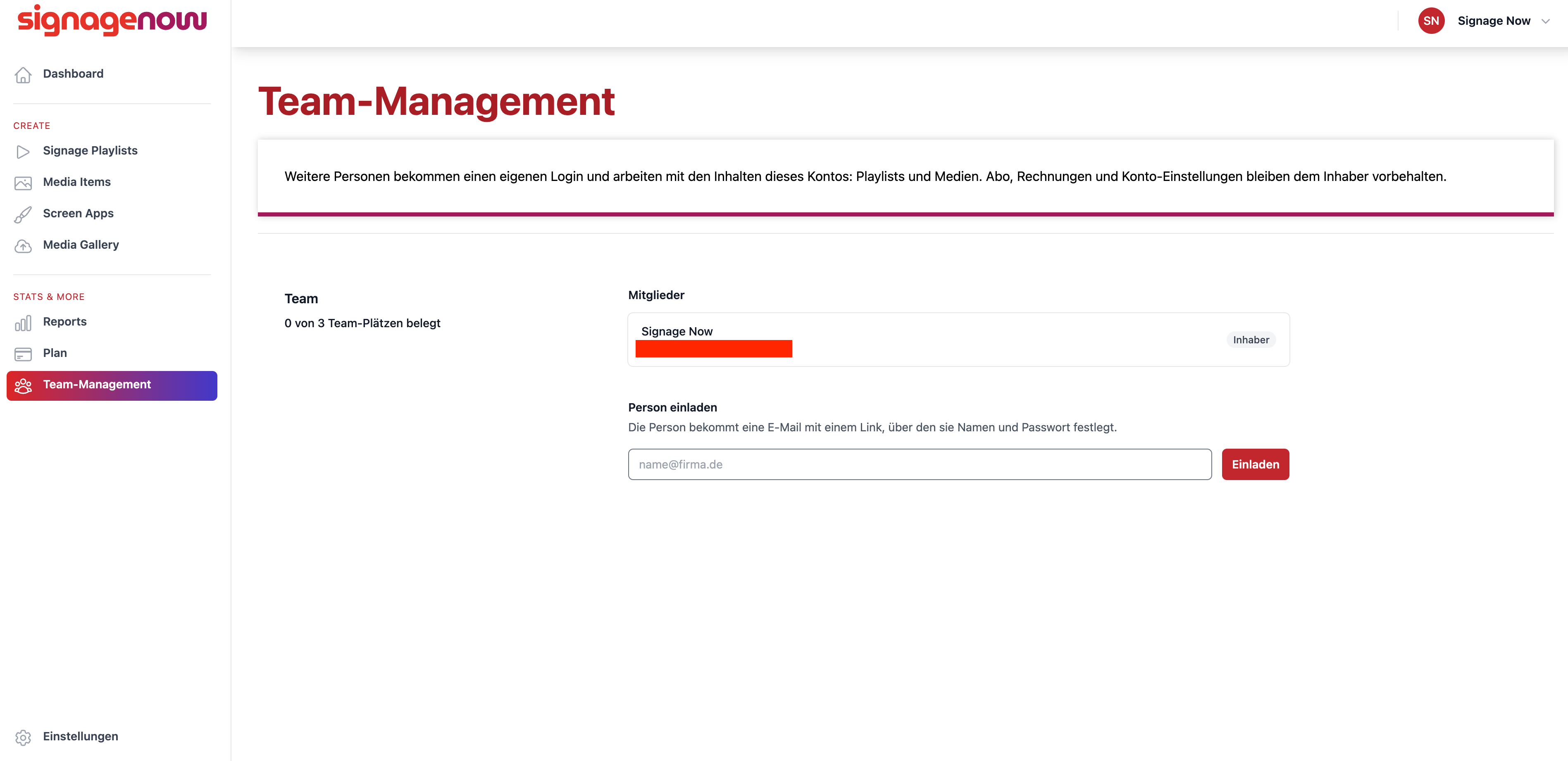1568x761 pixels.
Task: Click the Media Gallery cloud upload icon
Action: [x=23, y=246]
